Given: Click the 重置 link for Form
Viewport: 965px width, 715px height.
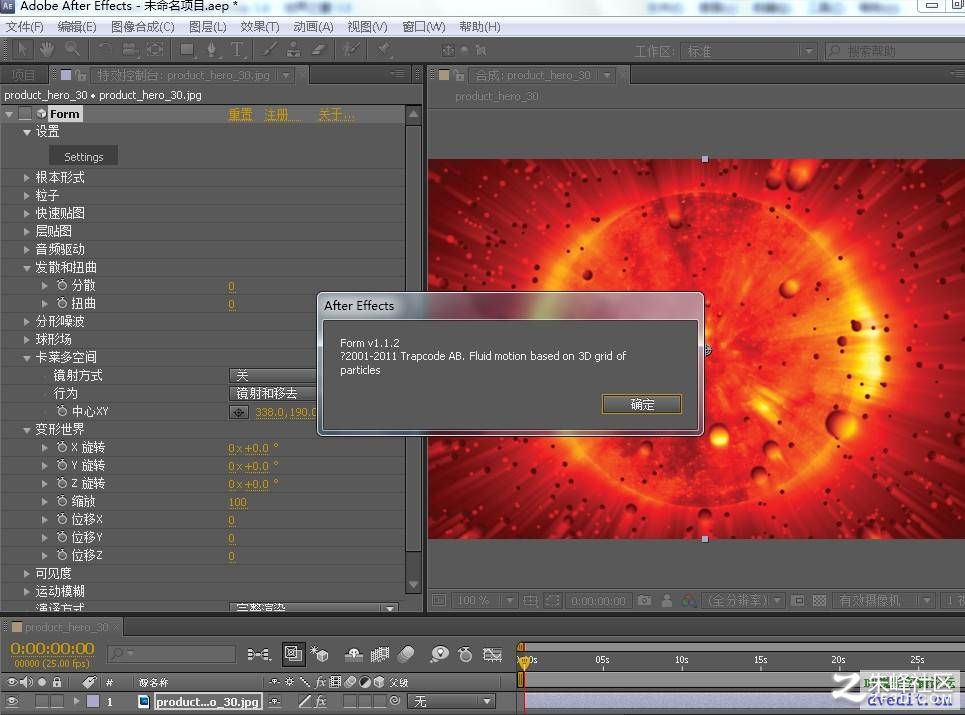Looking at the screenshot, I should (241, 114).
